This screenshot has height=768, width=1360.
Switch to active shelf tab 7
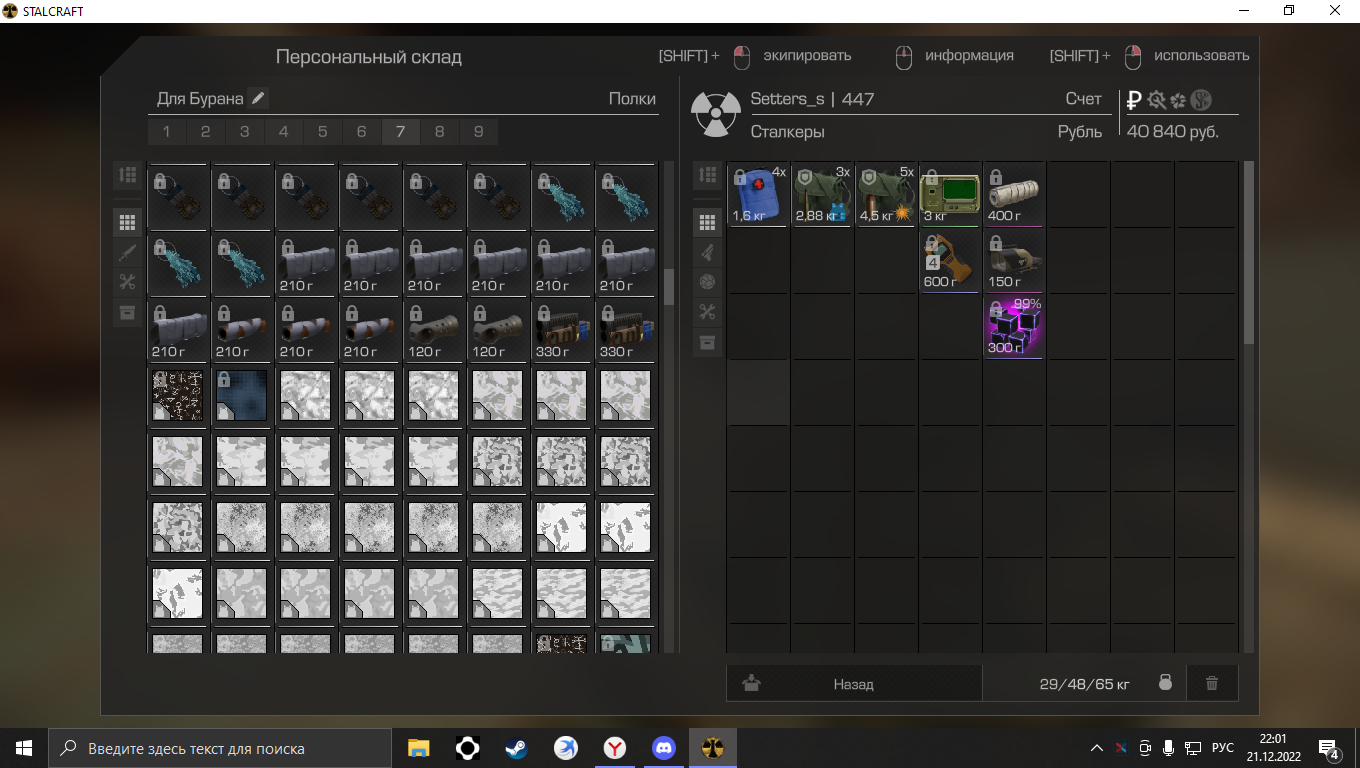tap(400, 132)
